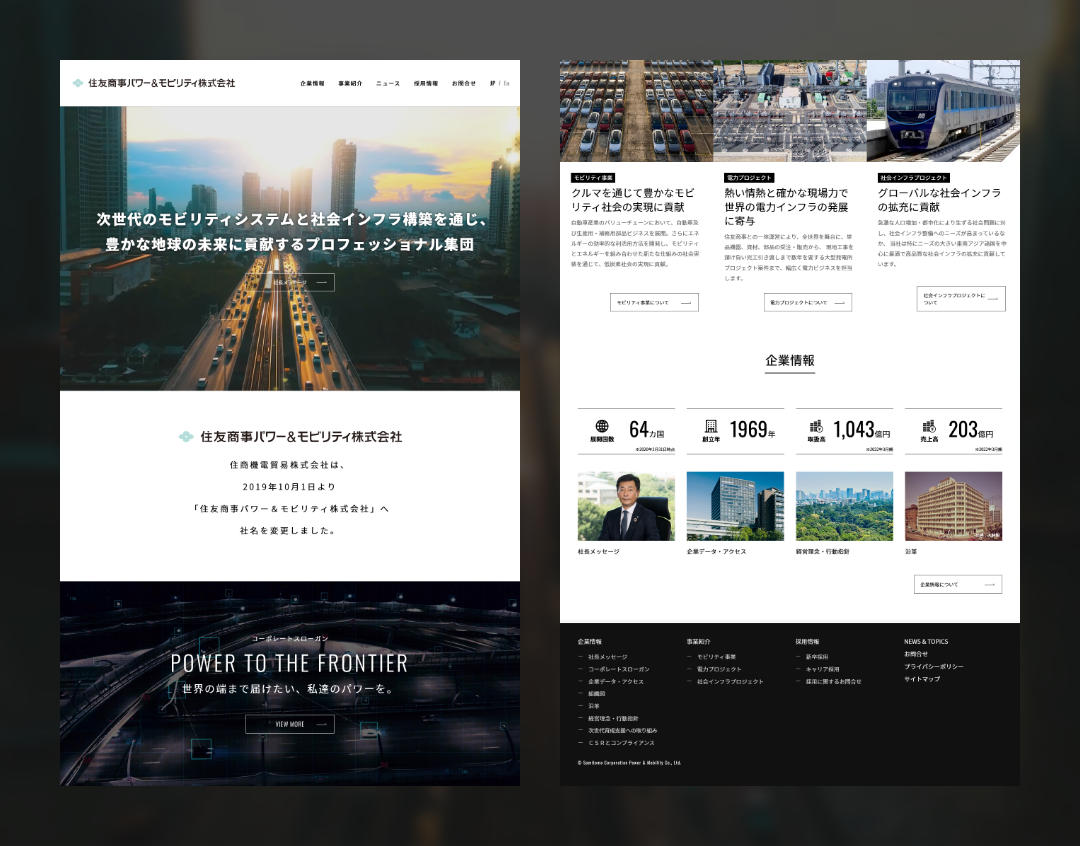The width and height of the screenshot is (1080, 846).
Task: Open the 採用情報 header menu item
Action: [x=426, y=83]
